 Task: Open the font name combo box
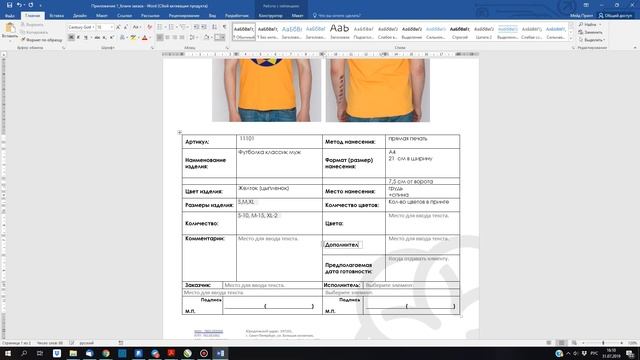click(81, 27)
